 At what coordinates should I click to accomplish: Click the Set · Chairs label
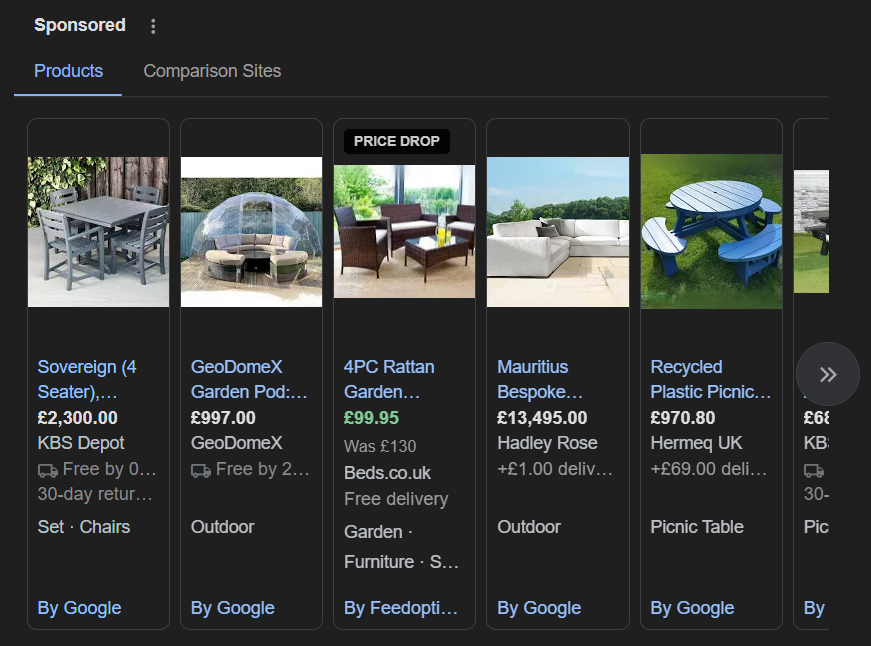pos(84,527)
